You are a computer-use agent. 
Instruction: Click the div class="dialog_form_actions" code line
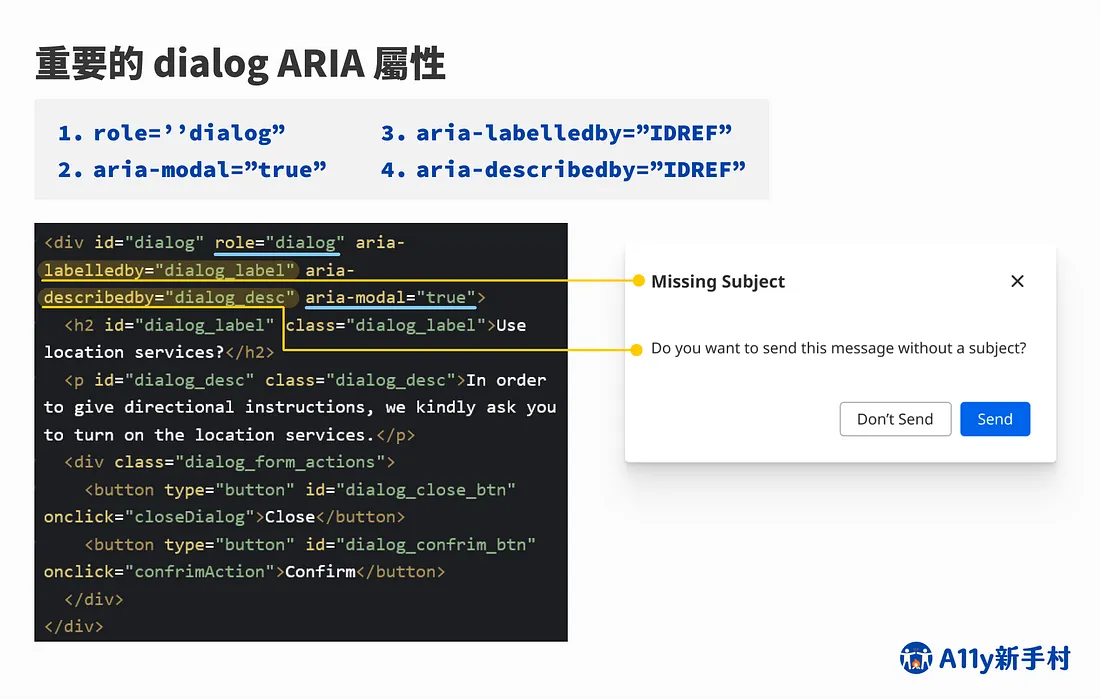point(229,462)
